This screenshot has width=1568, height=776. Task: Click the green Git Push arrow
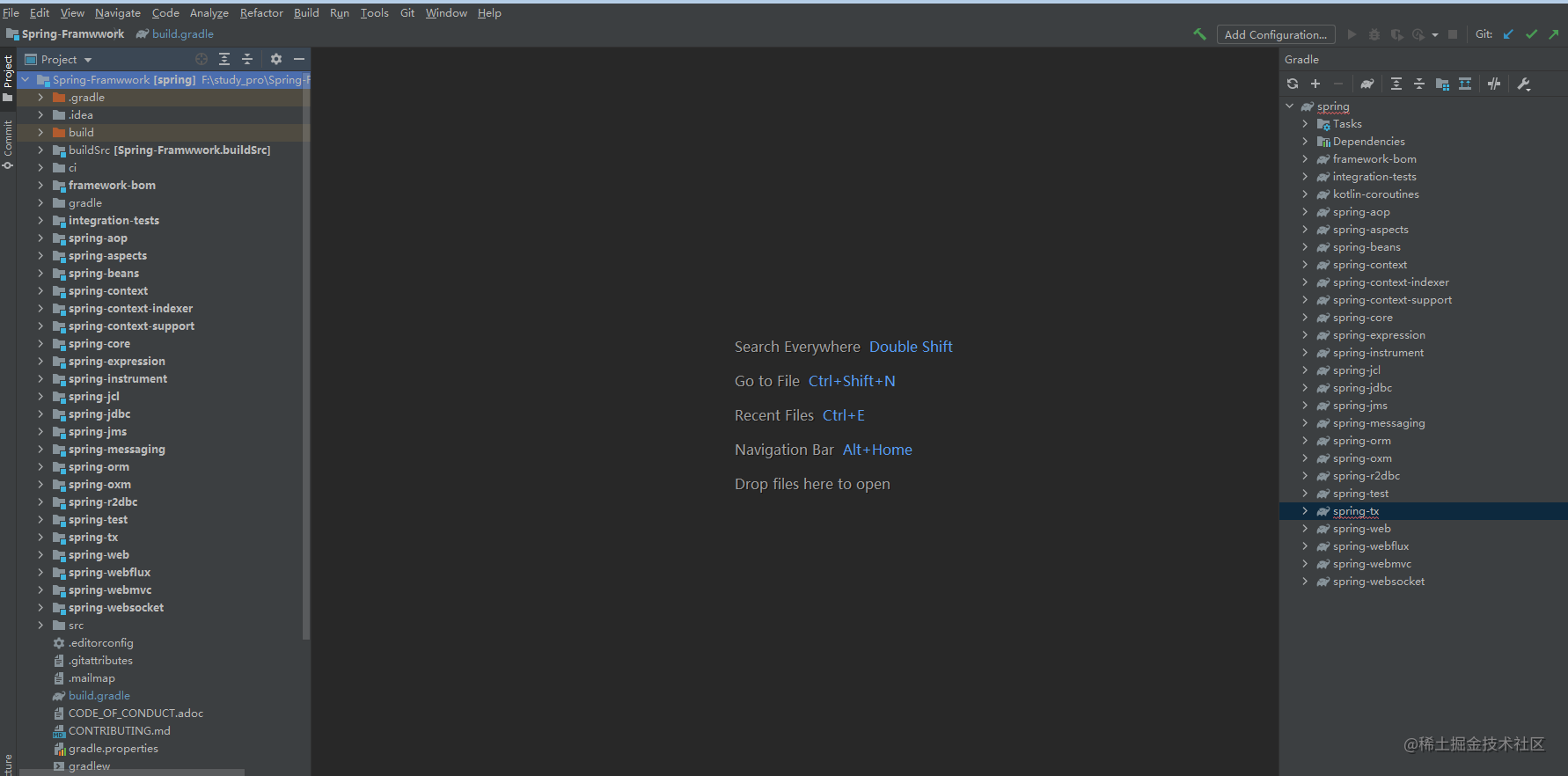pos(1554,34)
